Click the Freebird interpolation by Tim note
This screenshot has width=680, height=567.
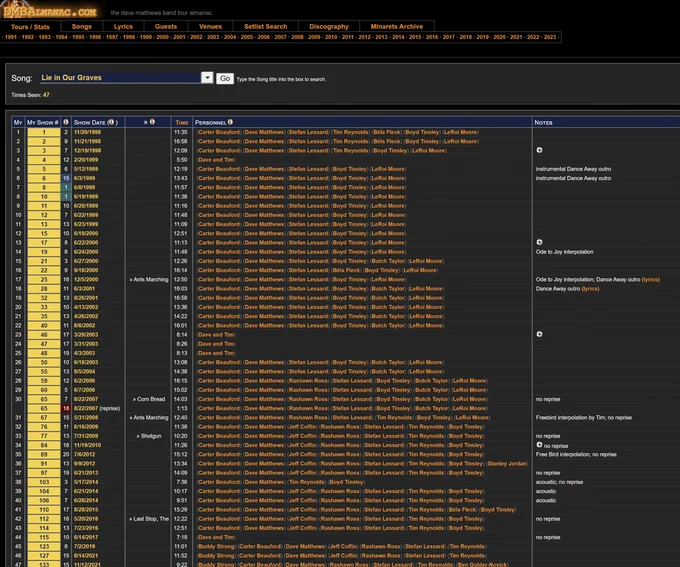pyautogui.click(x=583, y=417)
